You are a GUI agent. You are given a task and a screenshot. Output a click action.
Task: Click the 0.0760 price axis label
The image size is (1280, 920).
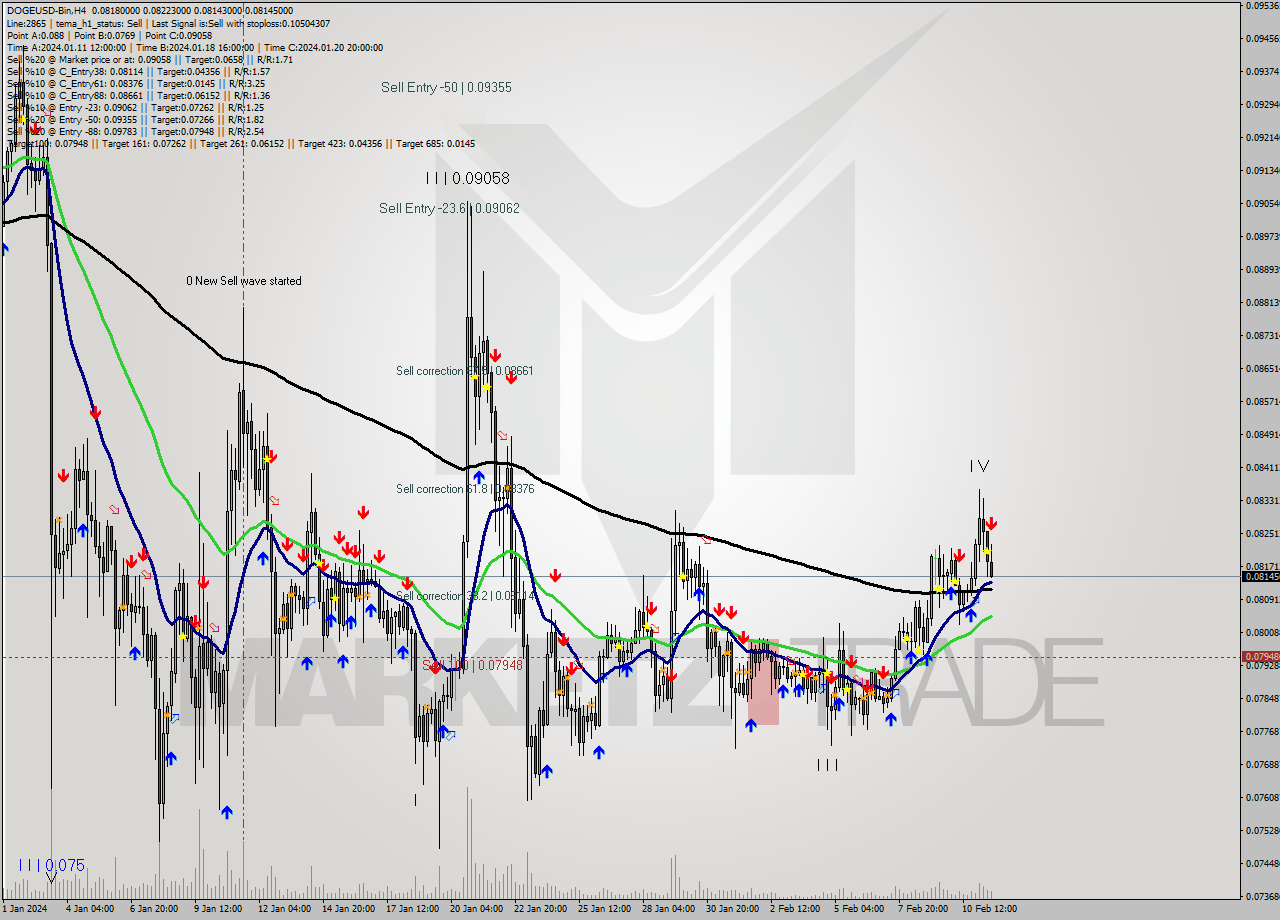(x=1261, y=797)
